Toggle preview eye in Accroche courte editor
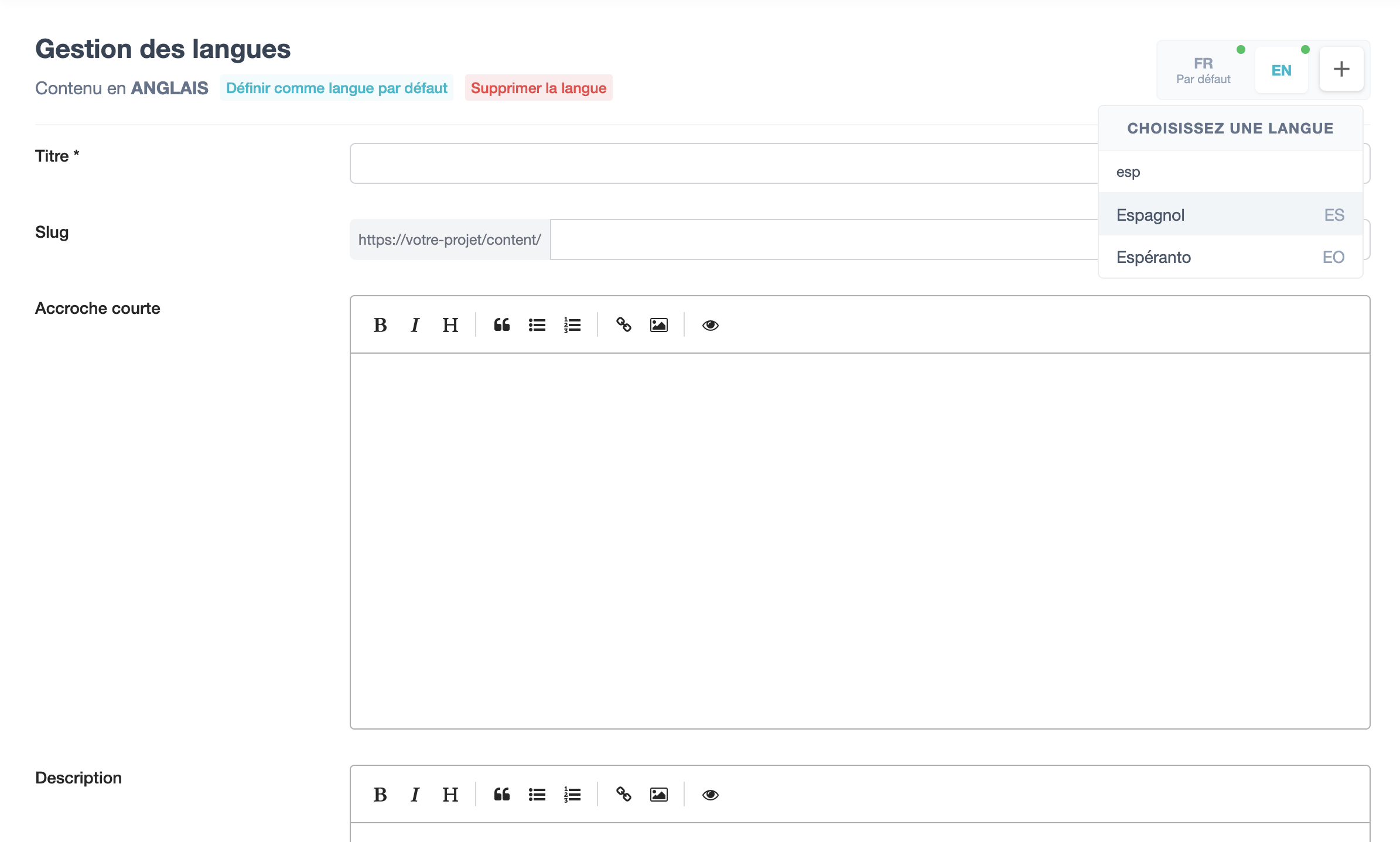The image size is (1400, 842). point(710,325)
